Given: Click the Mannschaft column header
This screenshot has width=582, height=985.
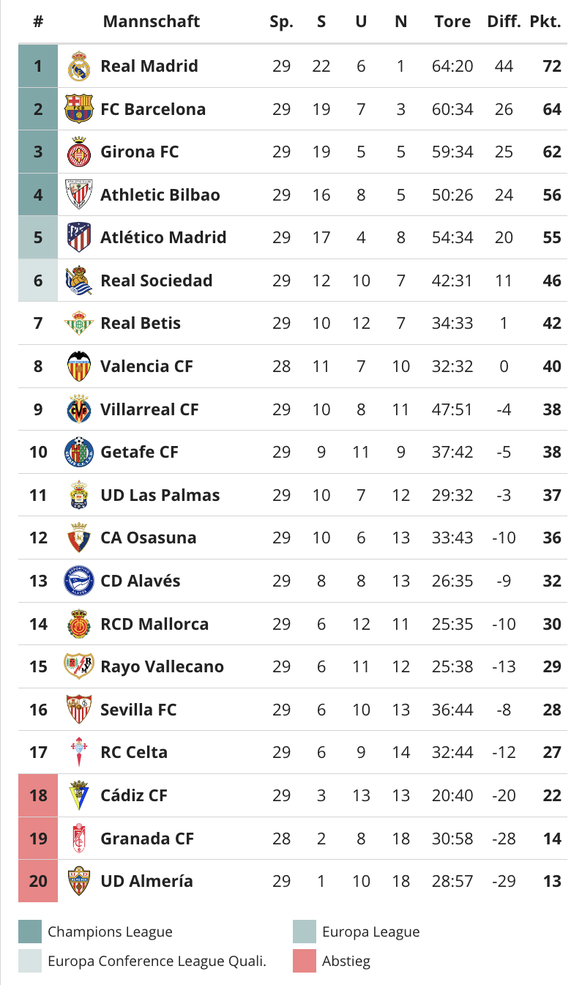Looking at the screenshot, I should [x=151, y=21].
